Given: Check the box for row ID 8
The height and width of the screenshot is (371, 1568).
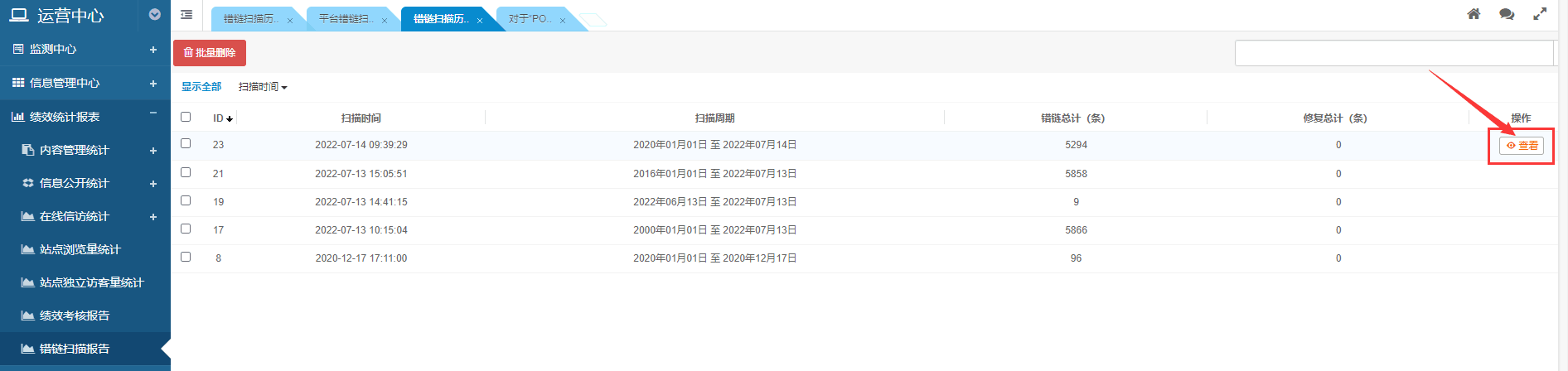Looking at the screenshot, I should click(x=186, y=257).
